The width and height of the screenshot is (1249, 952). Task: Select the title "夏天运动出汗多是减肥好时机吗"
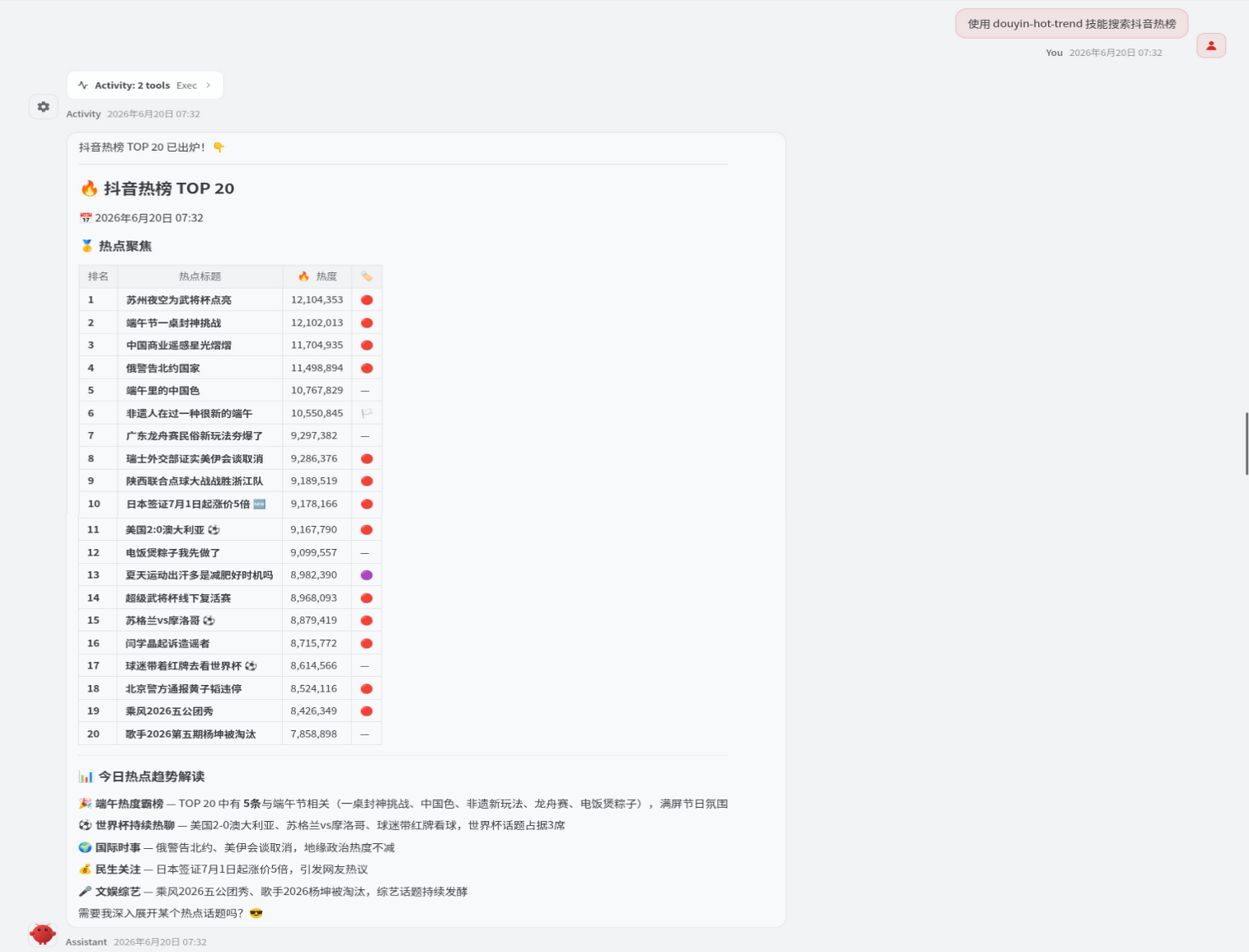(x=200, y=575)
